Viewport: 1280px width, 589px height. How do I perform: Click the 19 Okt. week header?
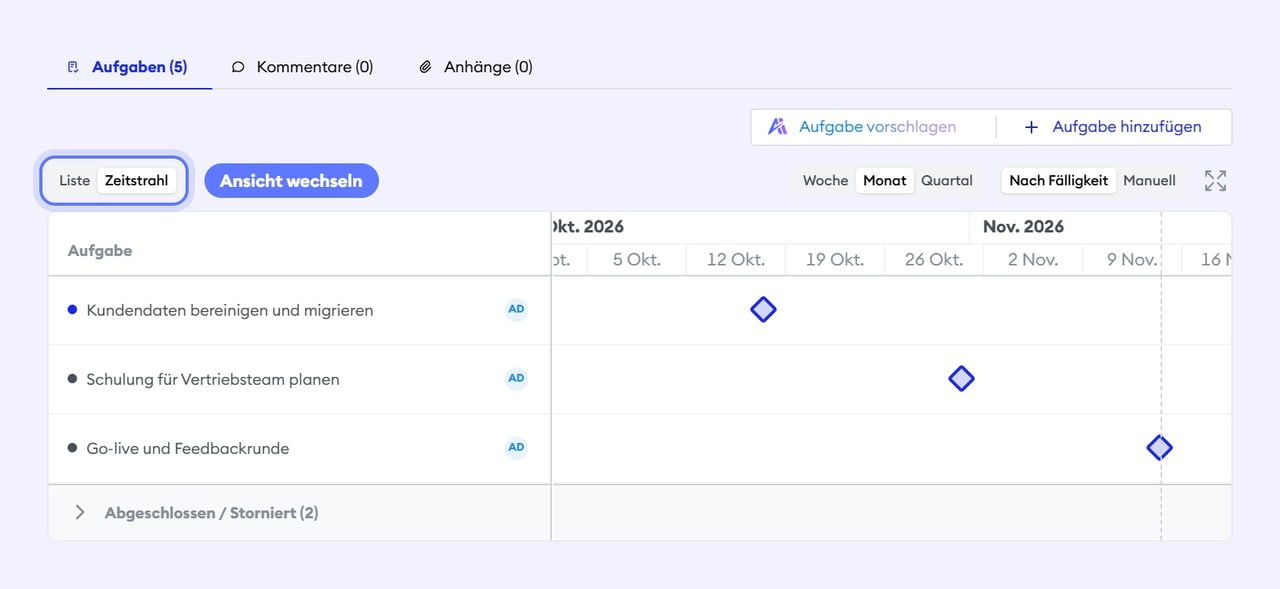tap(835, 259)
